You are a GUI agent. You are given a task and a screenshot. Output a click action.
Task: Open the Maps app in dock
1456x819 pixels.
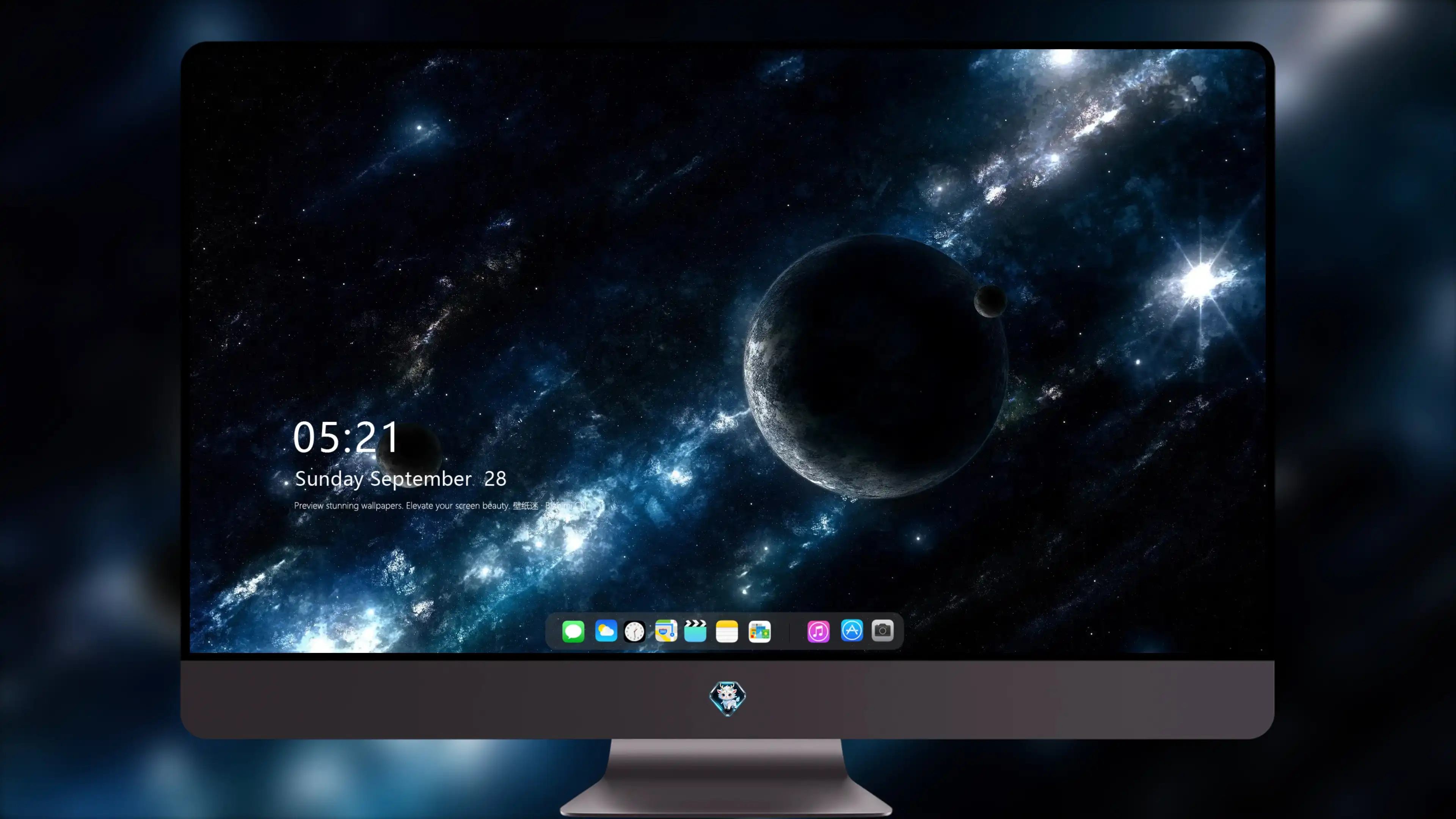[666, 631]
